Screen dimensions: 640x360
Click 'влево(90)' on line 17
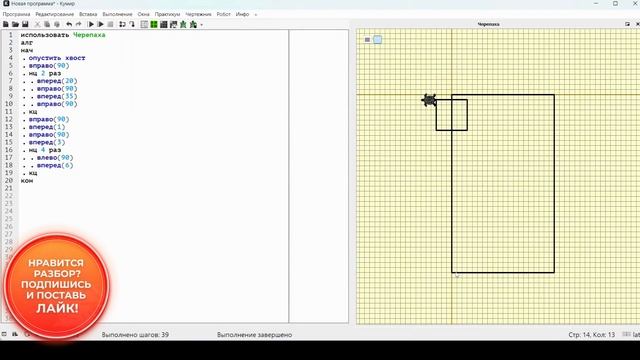click(x=55, y=158)
